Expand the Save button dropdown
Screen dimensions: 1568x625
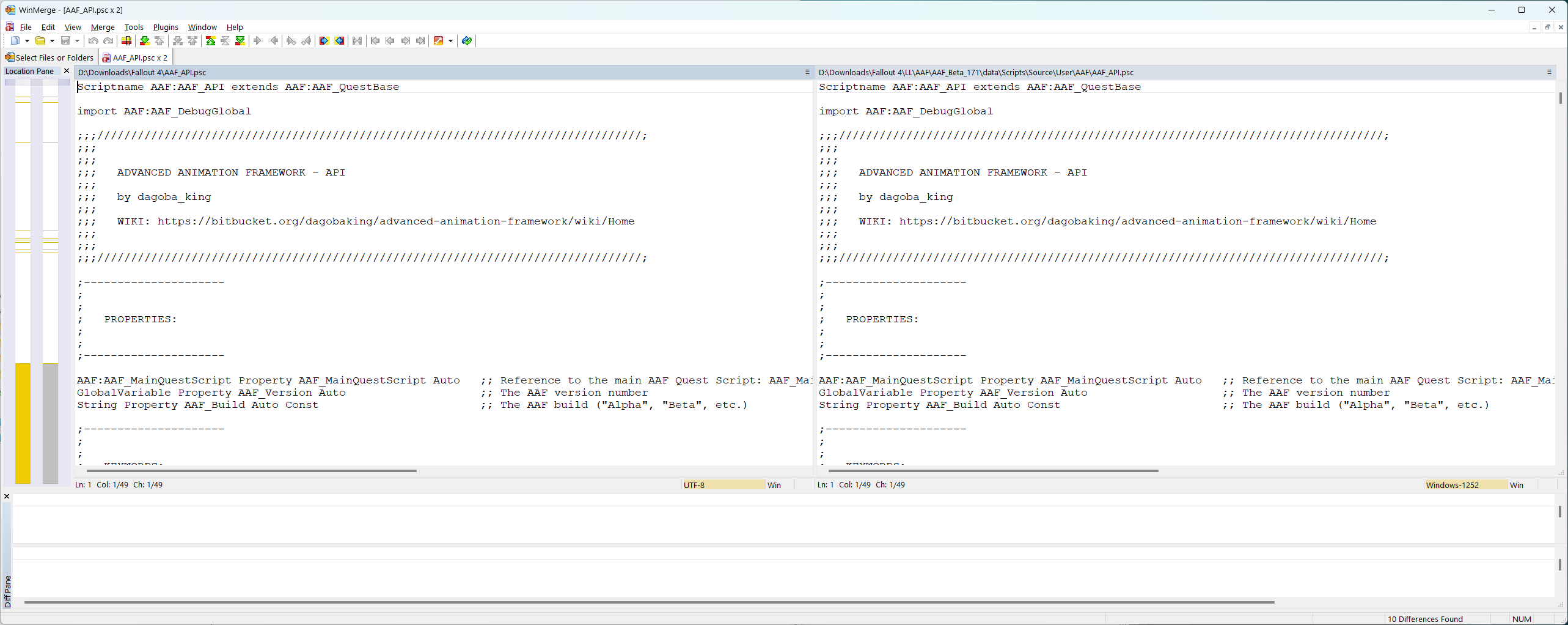[76, 40]
